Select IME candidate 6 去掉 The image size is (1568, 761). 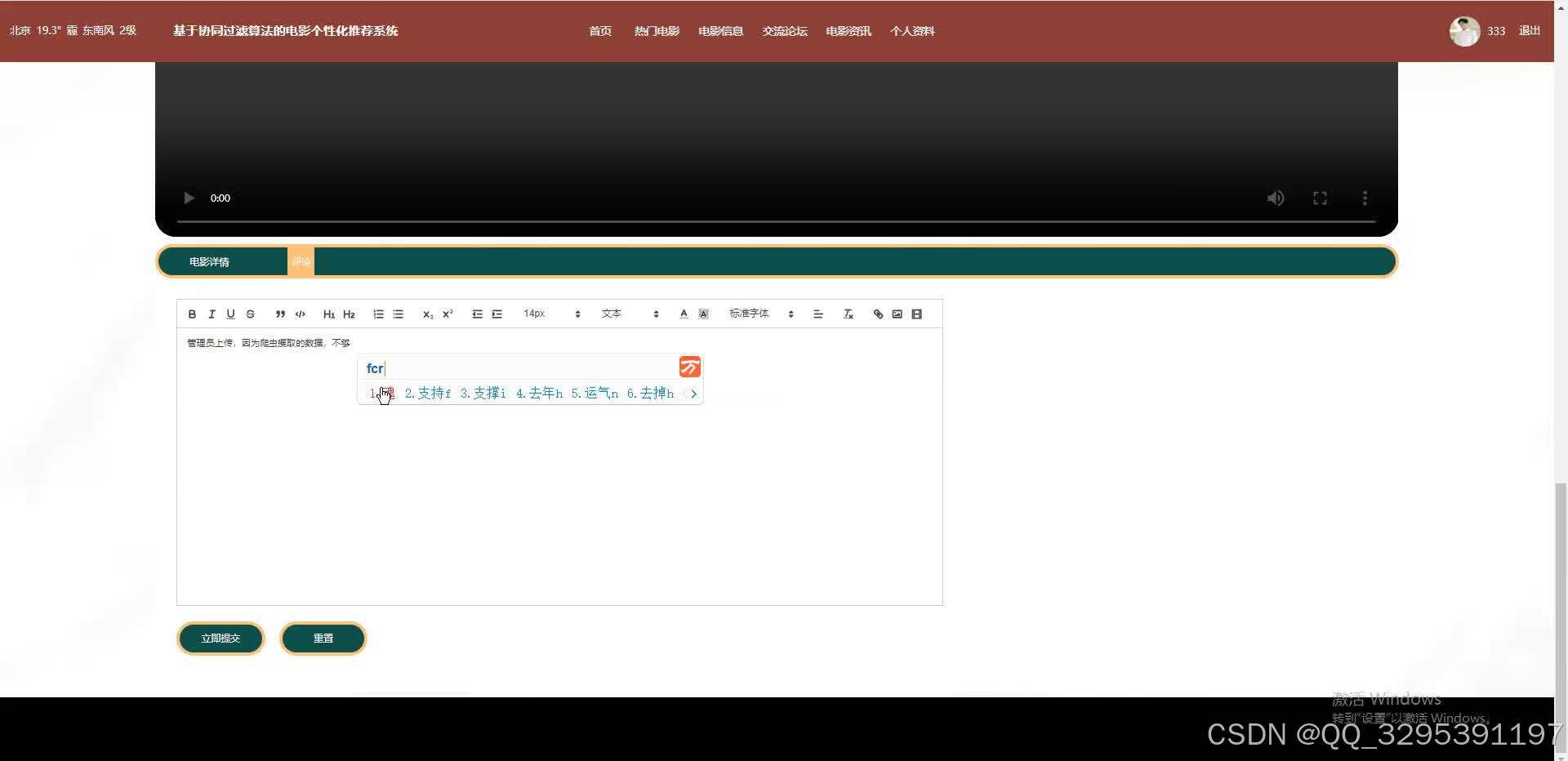point(650,394)
